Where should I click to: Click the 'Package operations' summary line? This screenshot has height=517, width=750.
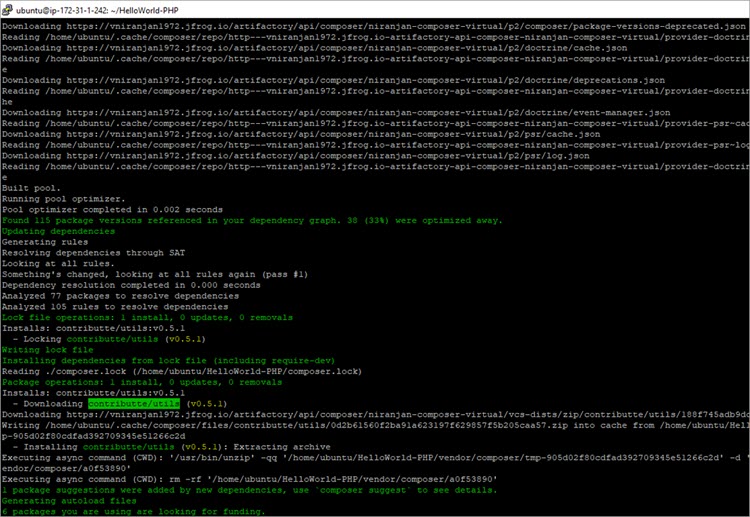(141, 382)
